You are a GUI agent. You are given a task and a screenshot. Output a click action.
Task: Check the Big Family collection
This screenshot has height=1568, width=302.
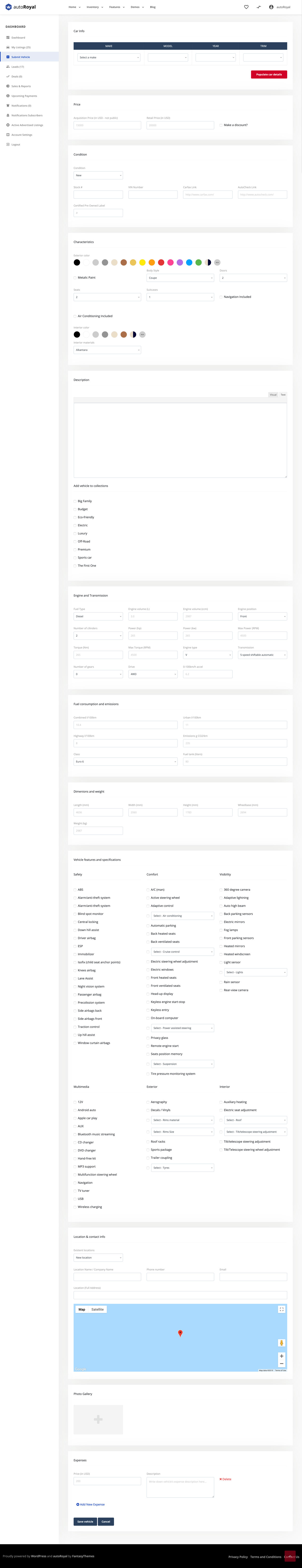pyautogui.click(x=75, y=501)
